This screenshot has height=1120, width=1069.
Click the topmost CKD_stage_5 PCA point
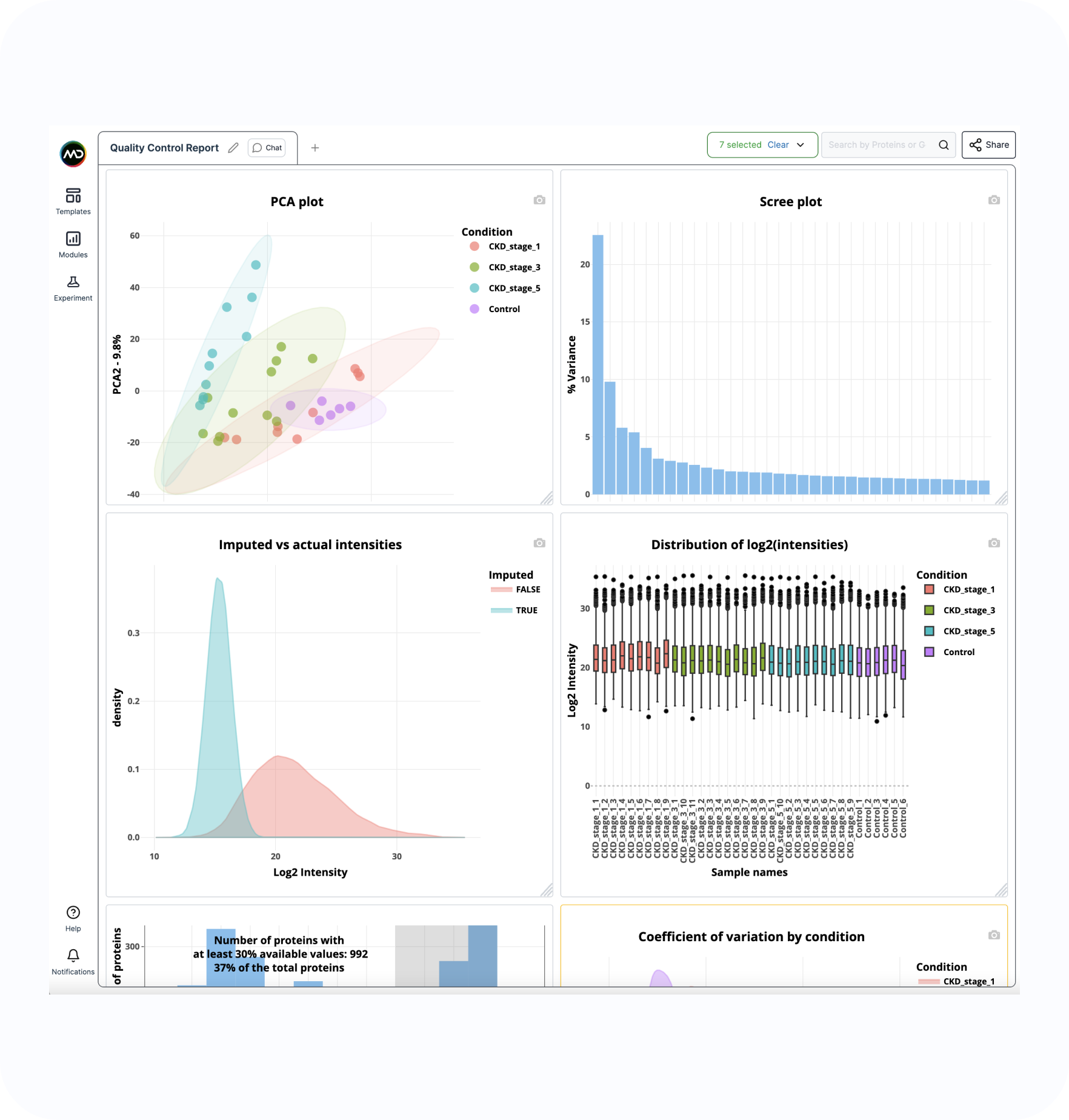coord(256,265)
